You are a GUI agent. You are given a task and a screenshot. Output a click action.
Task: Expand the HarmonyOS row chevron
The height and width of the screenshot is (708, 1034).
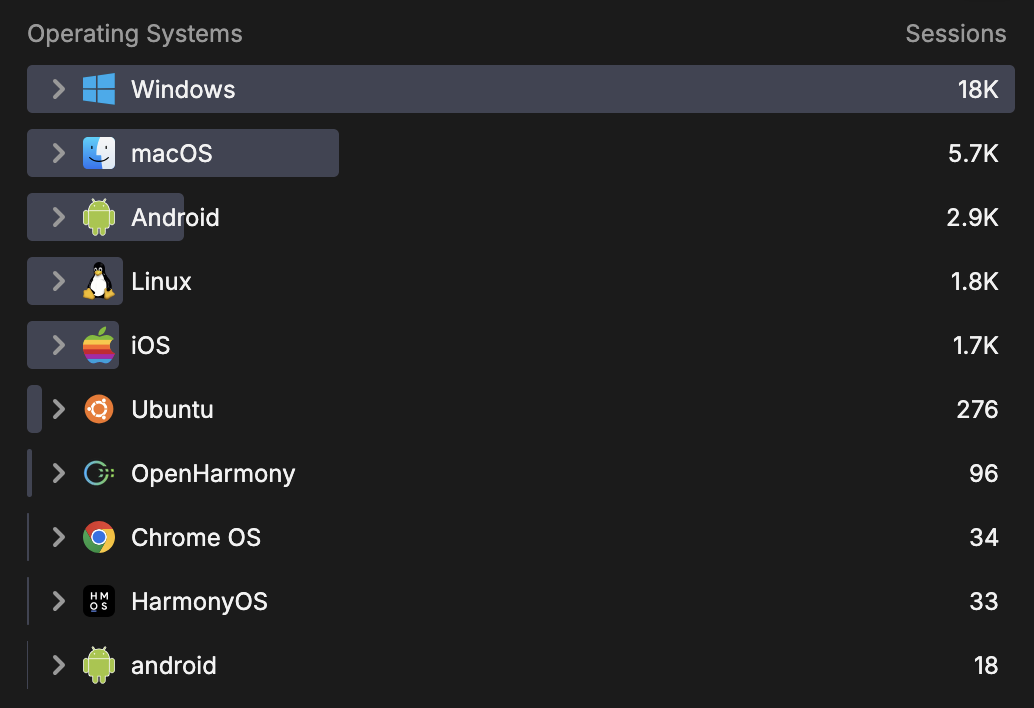[x=58, y=601]
